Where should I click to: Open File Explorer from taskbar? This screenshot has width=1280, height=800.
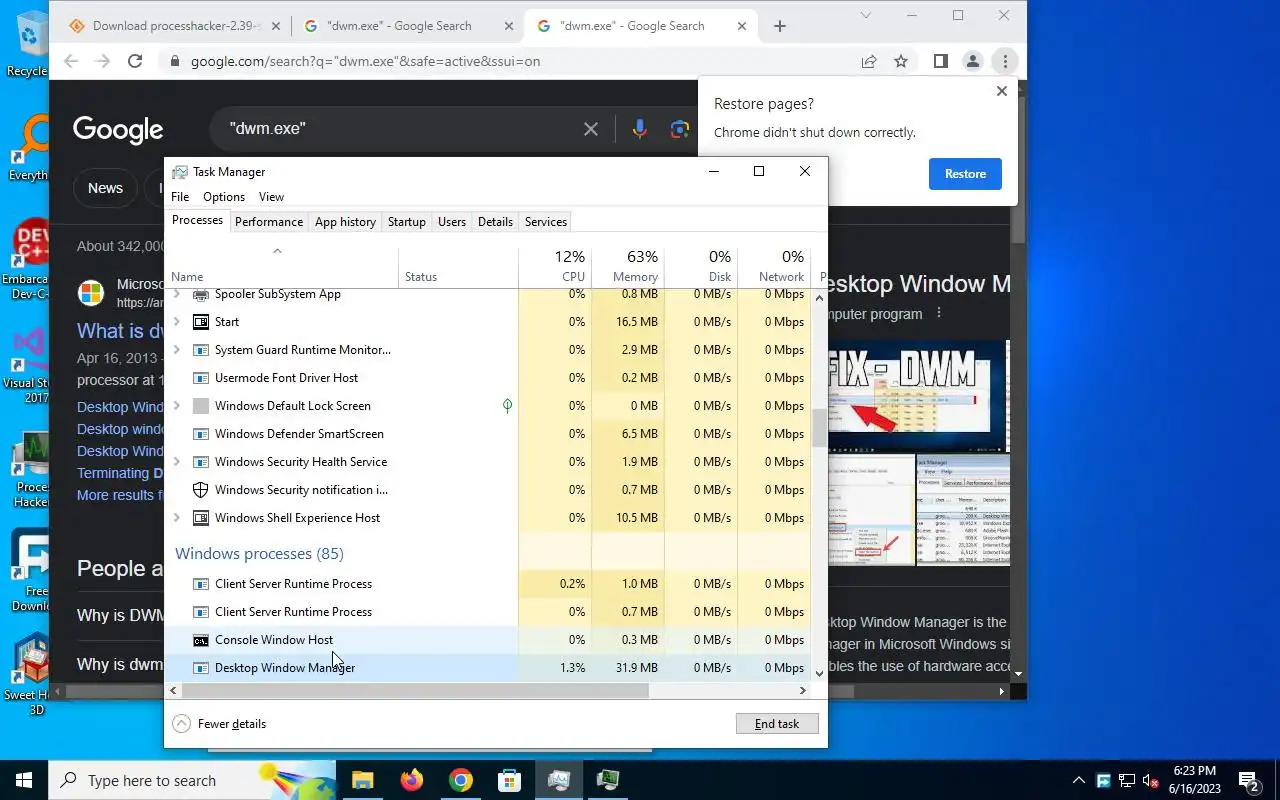[362, 780]
